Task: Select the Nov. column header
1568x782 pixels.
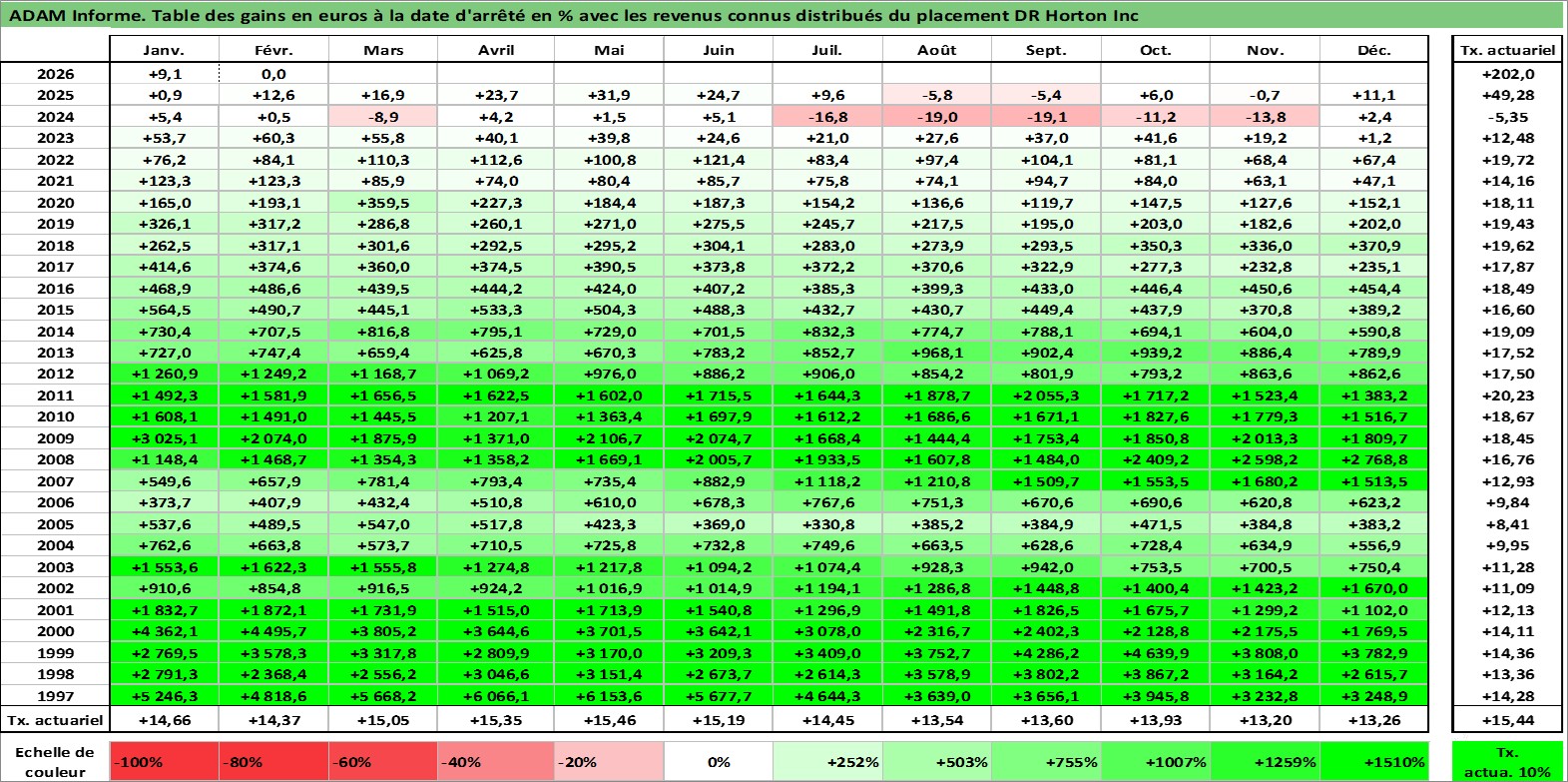Action: [x=1266, y=50]
